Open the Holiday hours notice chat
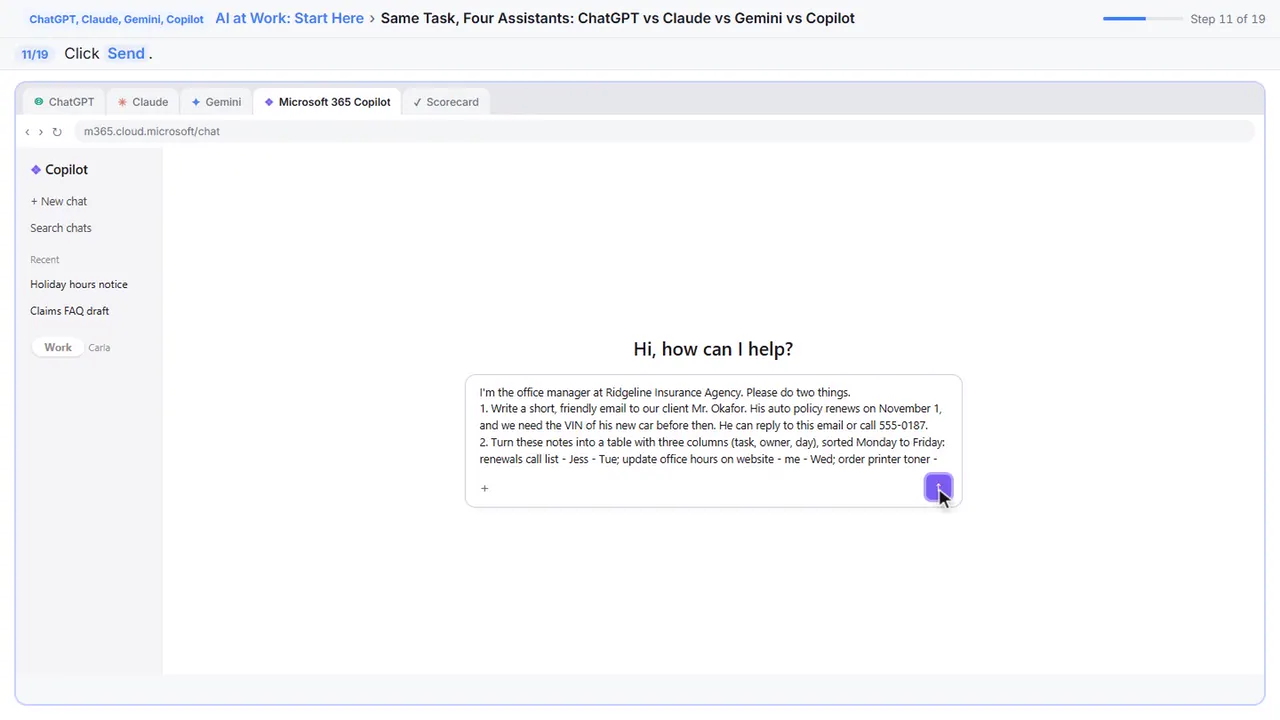The width and height of the screenshot is (1280, 720). click(79, 284)
